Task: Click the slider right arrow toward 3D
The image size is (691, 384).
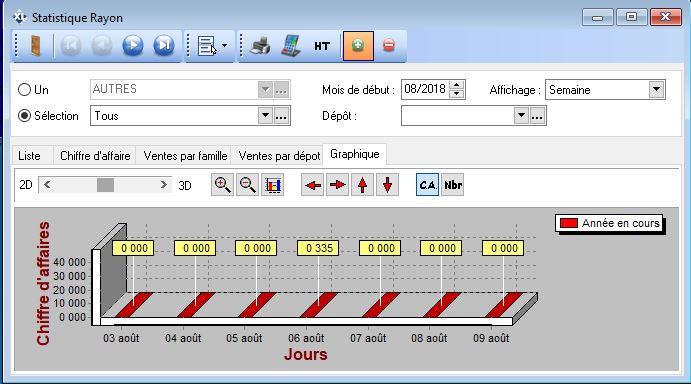Action: (x=164, y=185)
